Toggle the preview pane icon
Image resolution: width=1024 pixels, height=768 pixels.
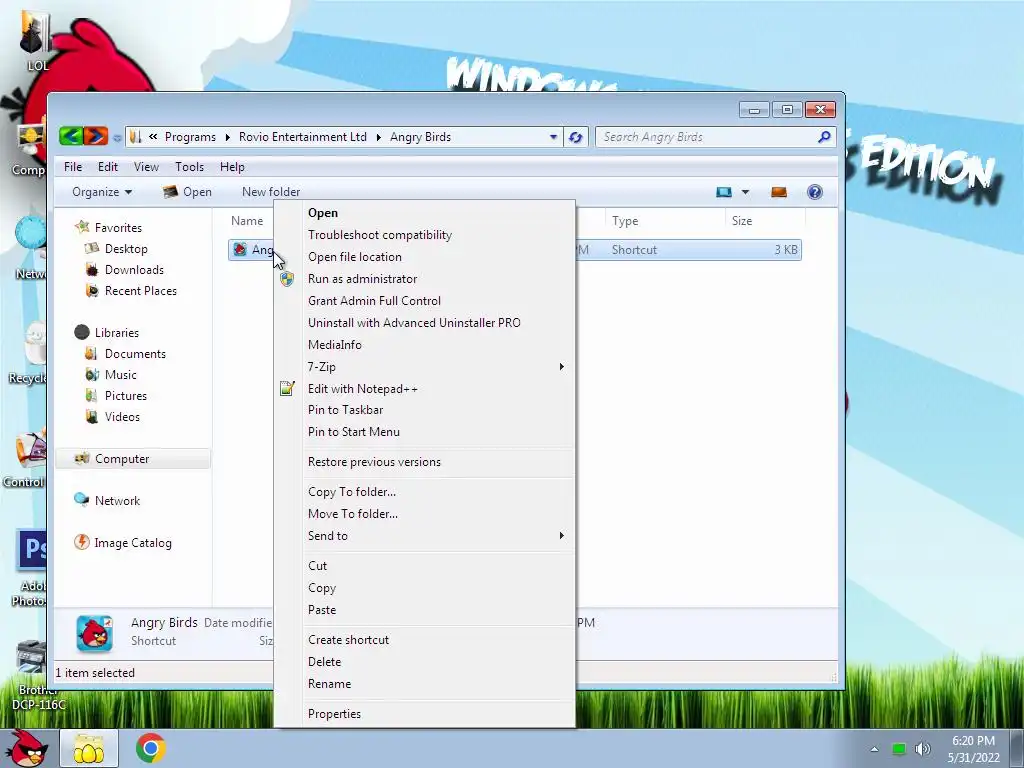click(x=778, y=192)
